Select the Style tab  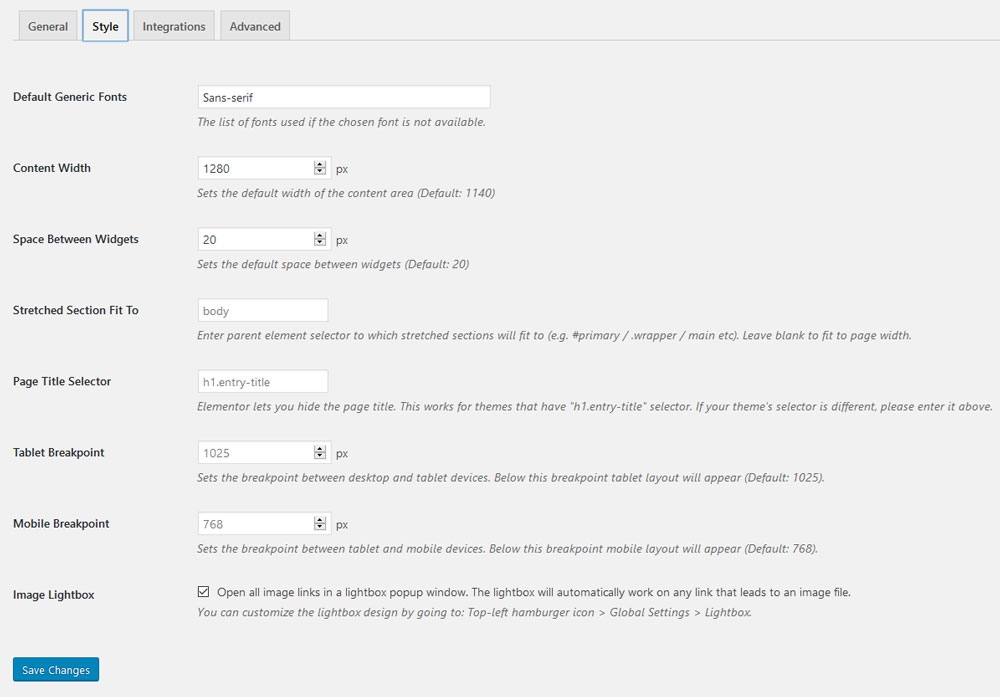coord(105,26)
